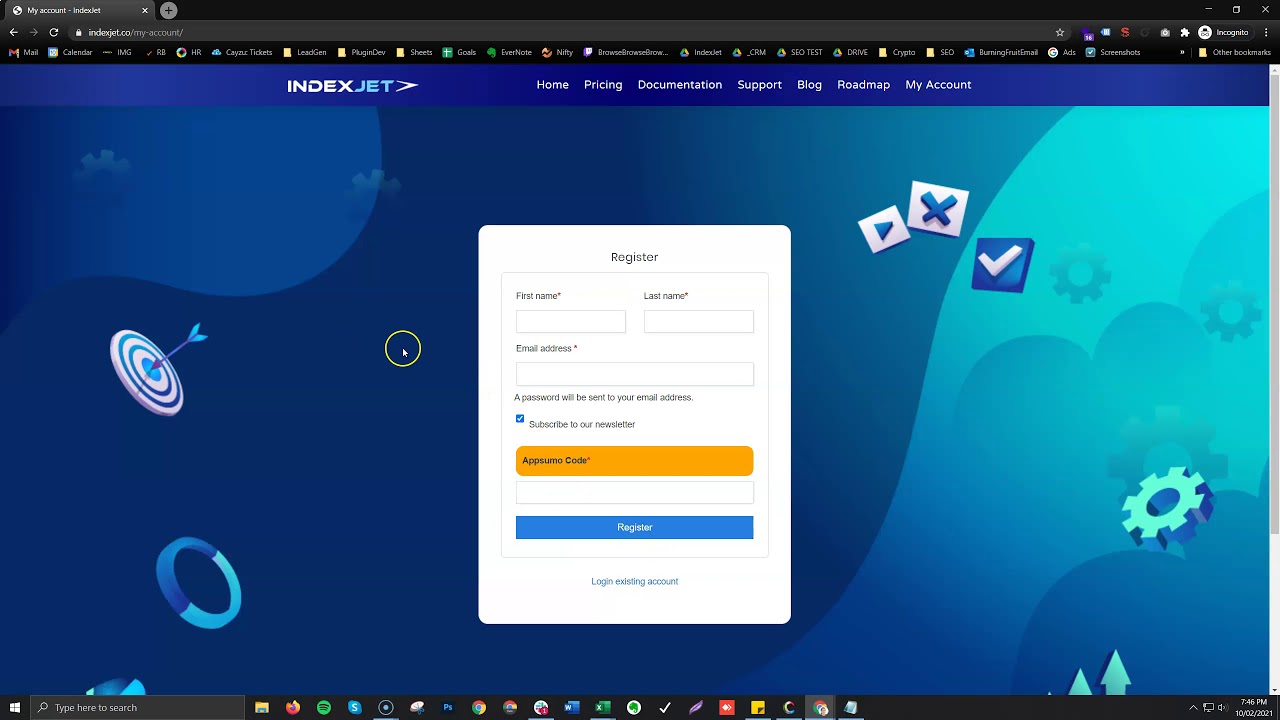Follow the Login existing account link
Screen dimensions: 1280x720
tap(635, 581)
